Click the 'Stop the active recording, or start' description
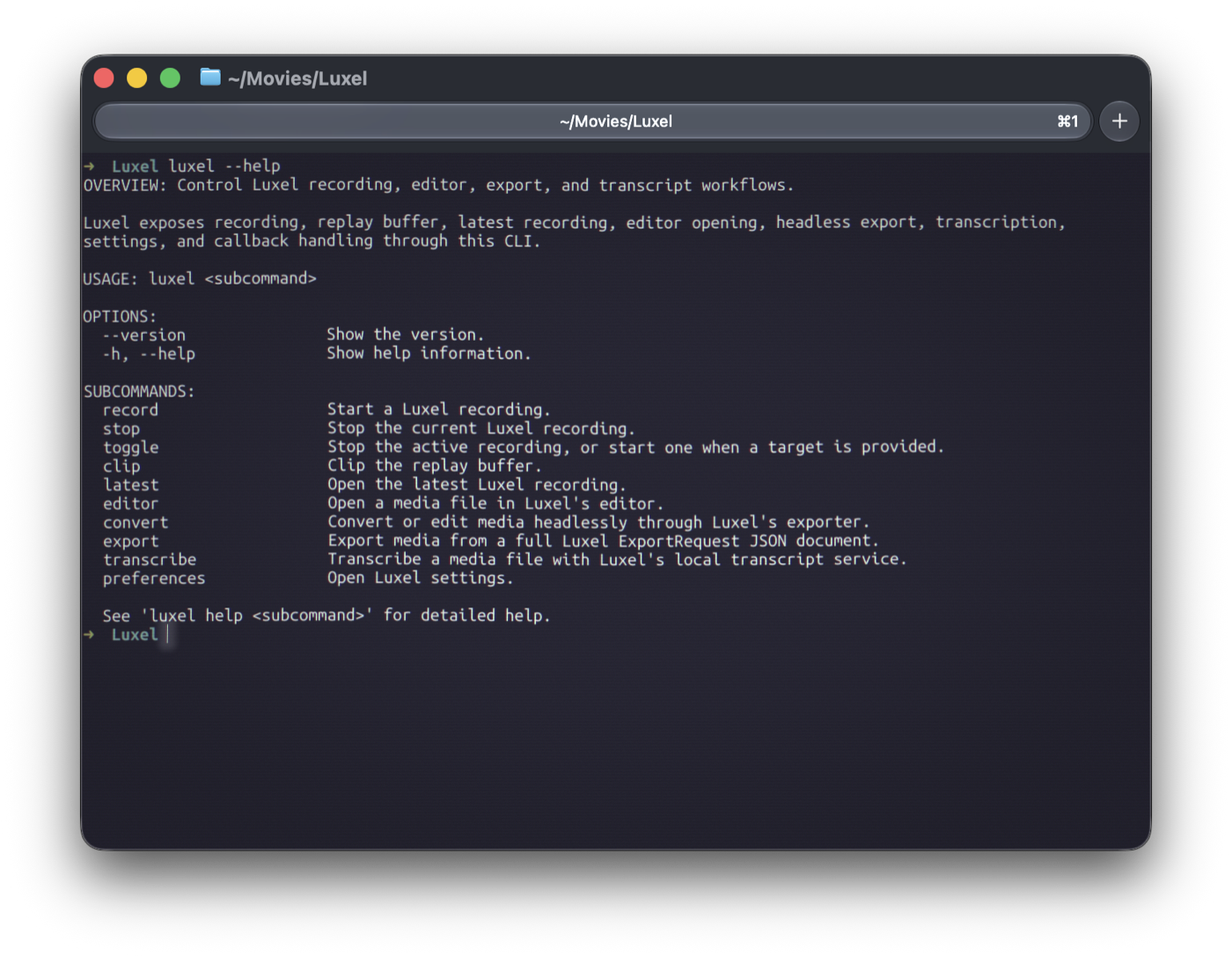The height and width of the screenshot is (957, 1232). click(635, 447)
